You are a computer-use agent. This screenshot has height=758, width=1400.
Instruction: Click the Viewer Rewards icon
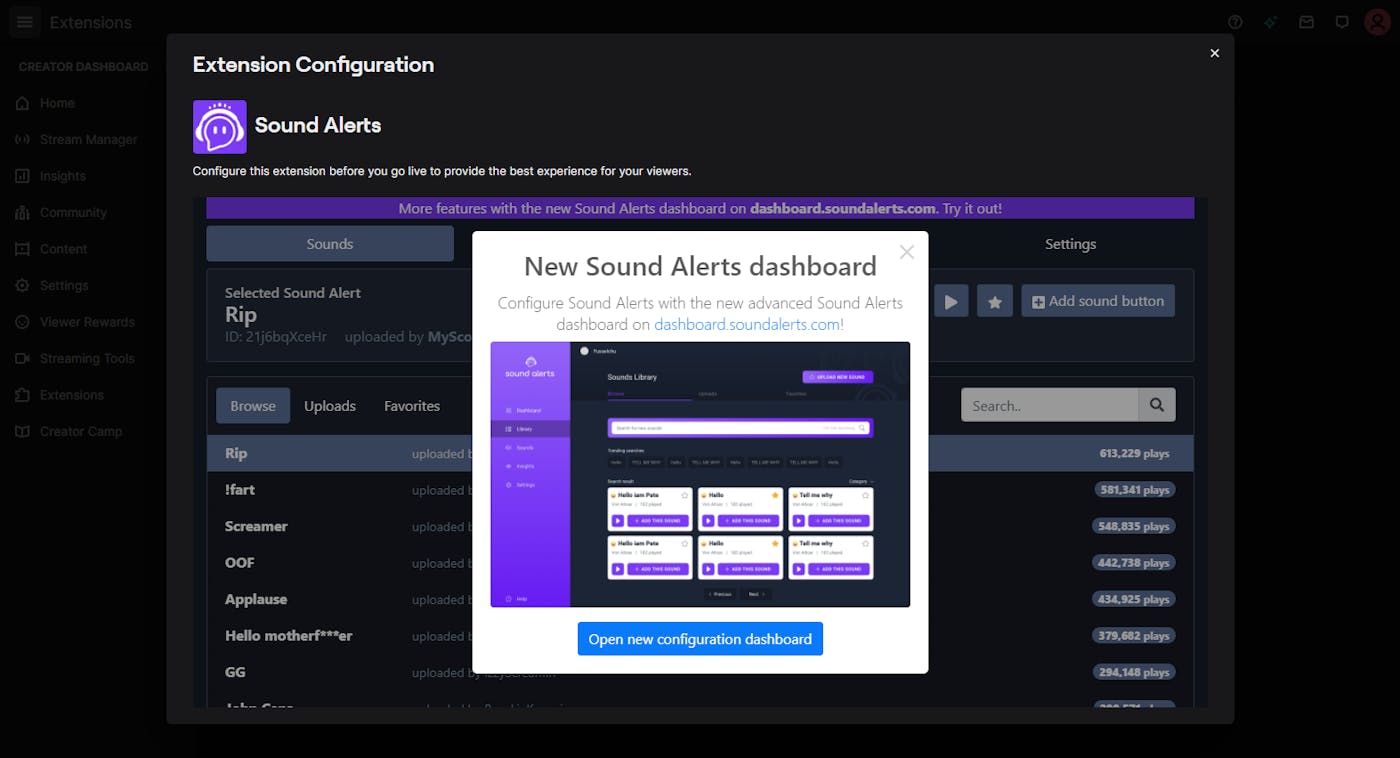(x=22, y=322)
